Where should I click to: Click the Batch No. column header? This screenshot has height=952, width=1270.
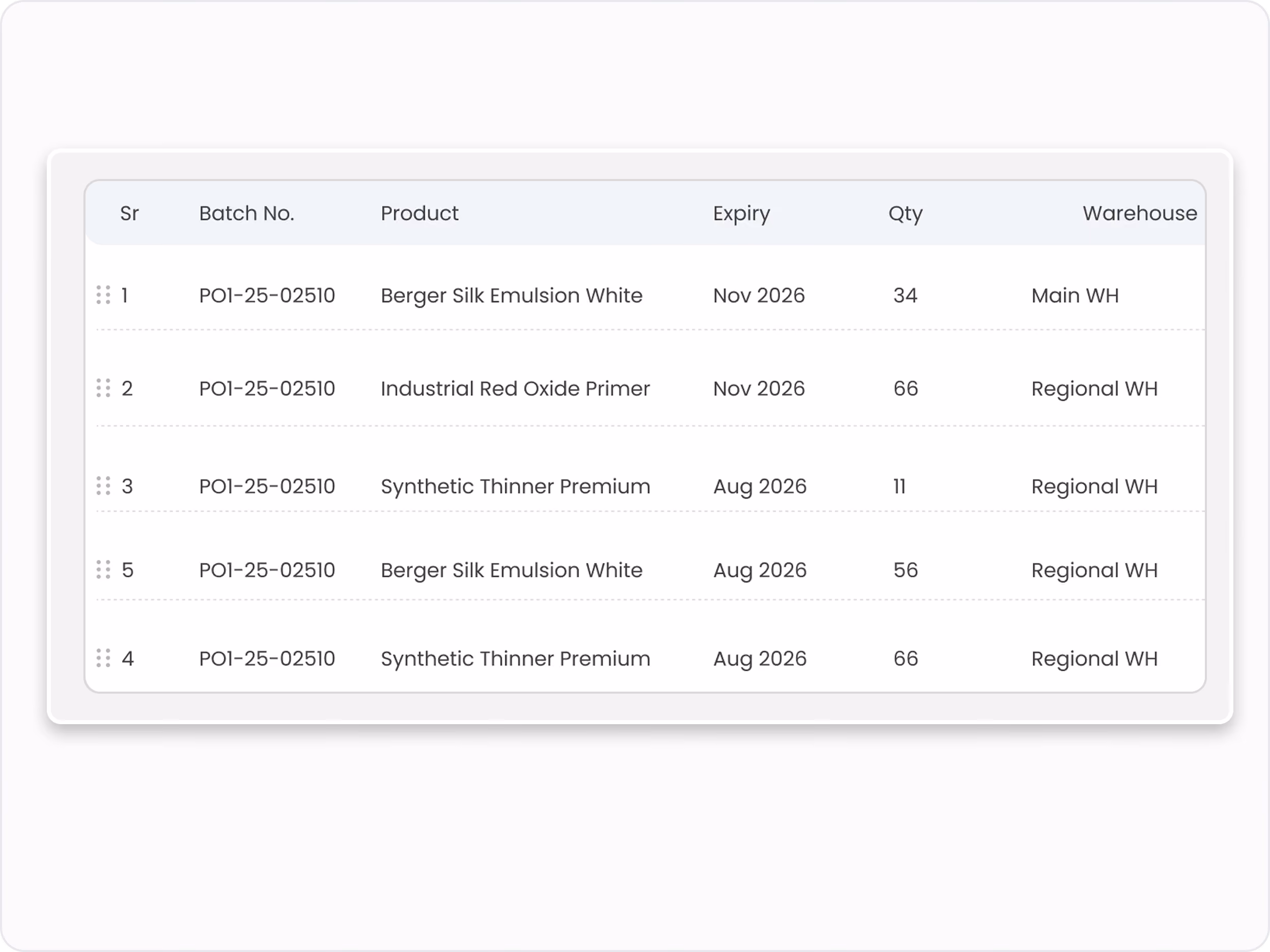coord(247,214)
